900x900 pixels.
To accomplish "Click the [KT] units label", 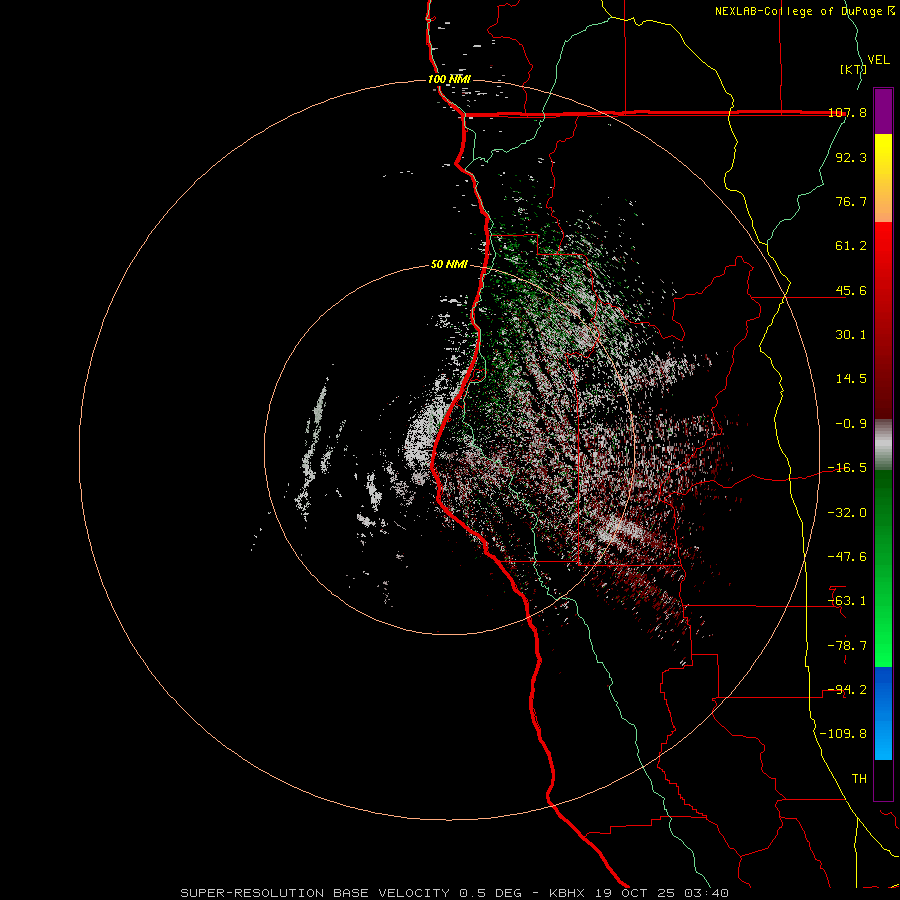I will pyautogui.click(x=853, y=69).
